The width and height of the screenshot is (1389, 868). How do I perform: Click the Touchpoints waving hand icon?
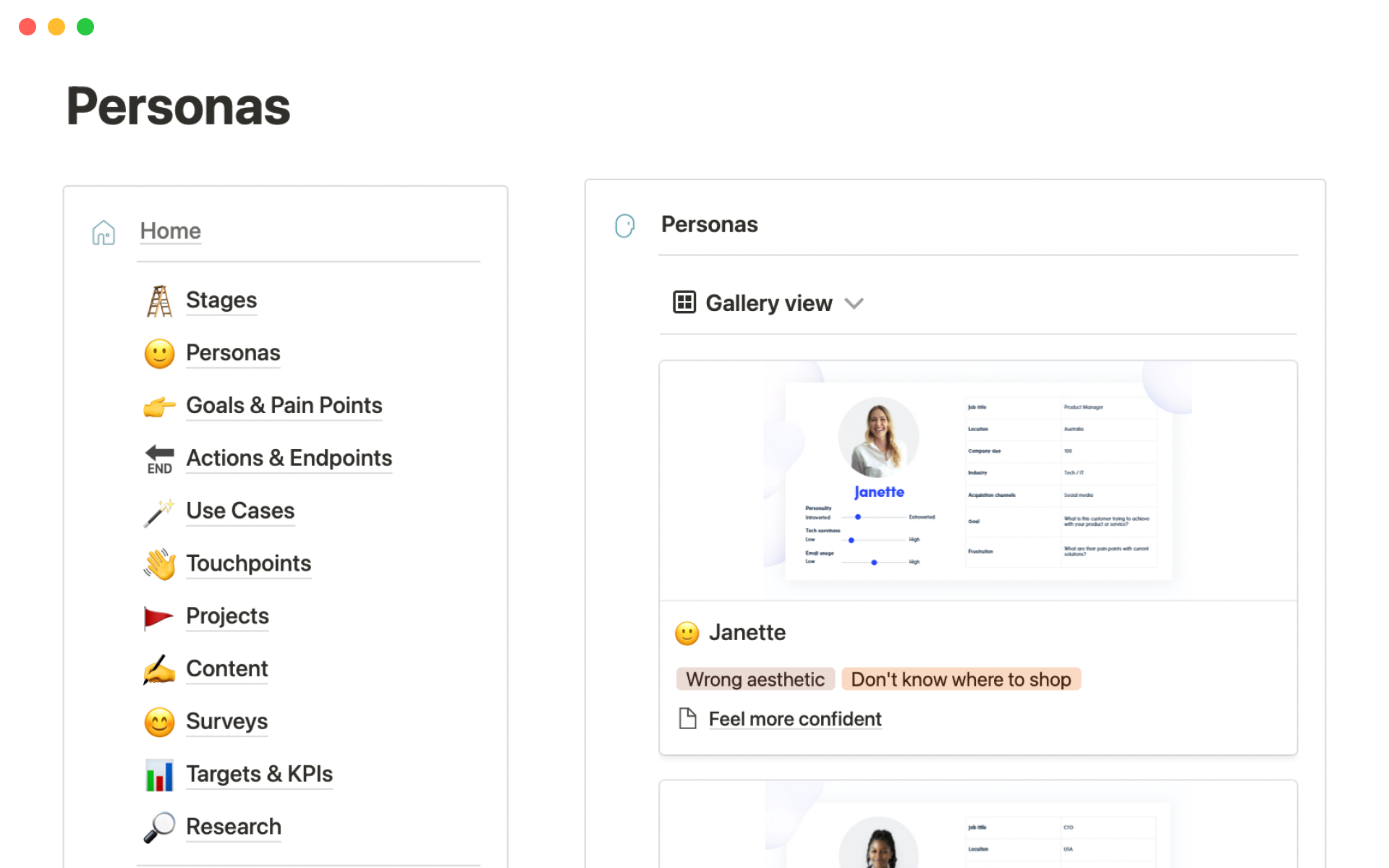tap(159, 564)
